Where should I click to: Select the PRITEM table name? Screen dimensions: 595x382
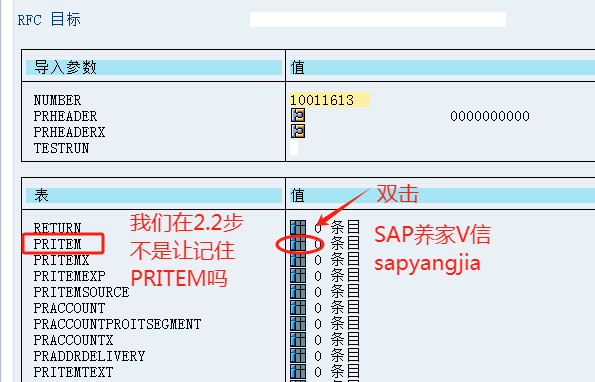pyautogui.click(x=57, y=244)
